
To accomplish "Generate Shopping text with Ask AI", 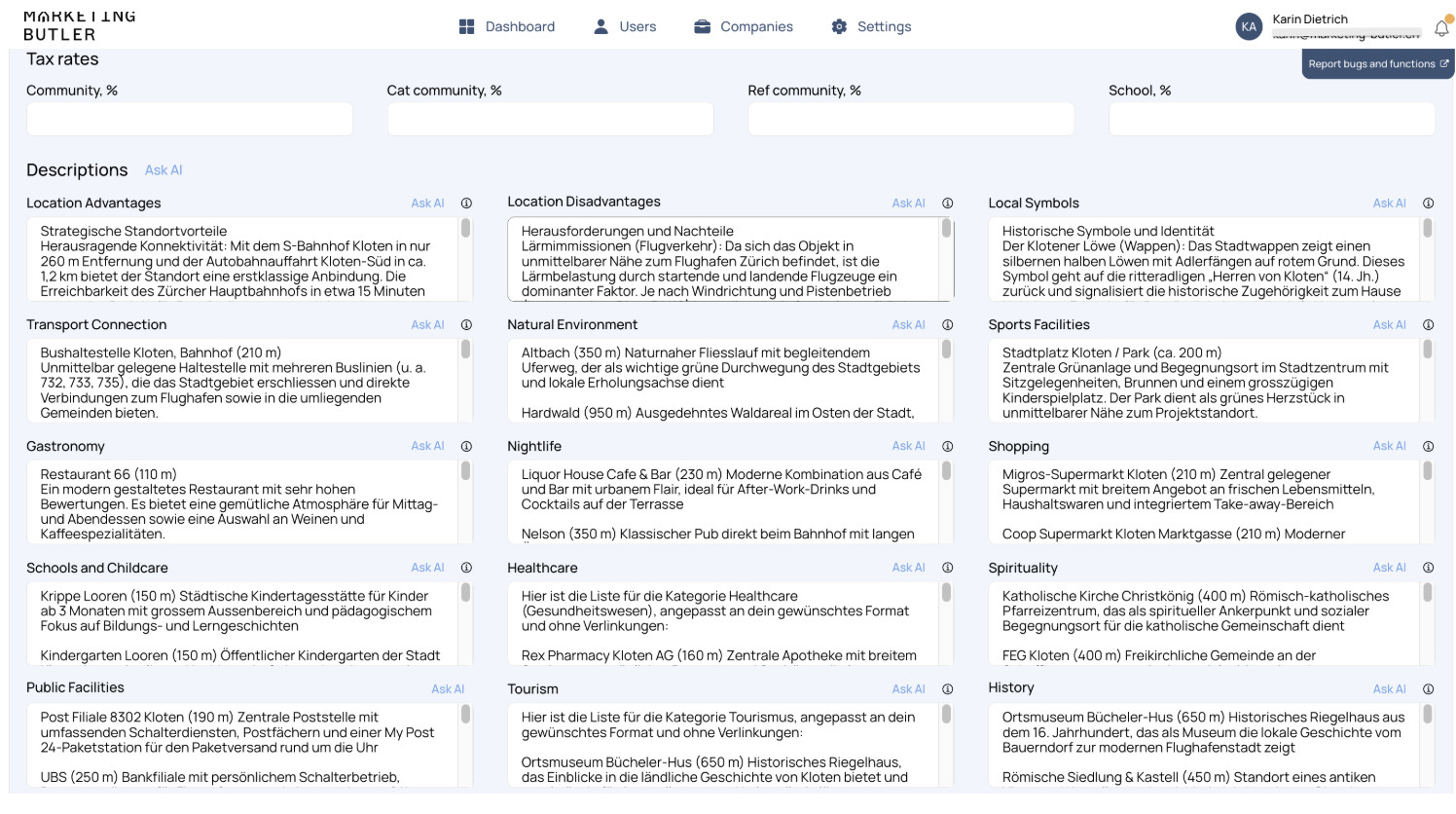I will (x=1389, y=446).
